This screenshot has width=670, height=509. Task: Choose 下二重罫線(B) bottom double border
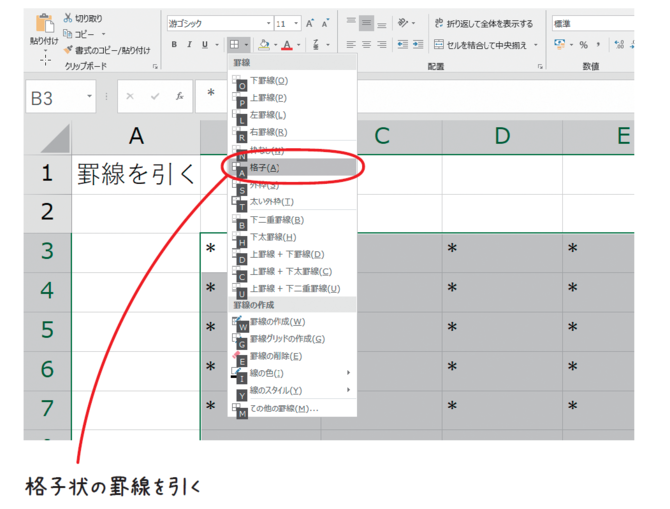(293, 220)
